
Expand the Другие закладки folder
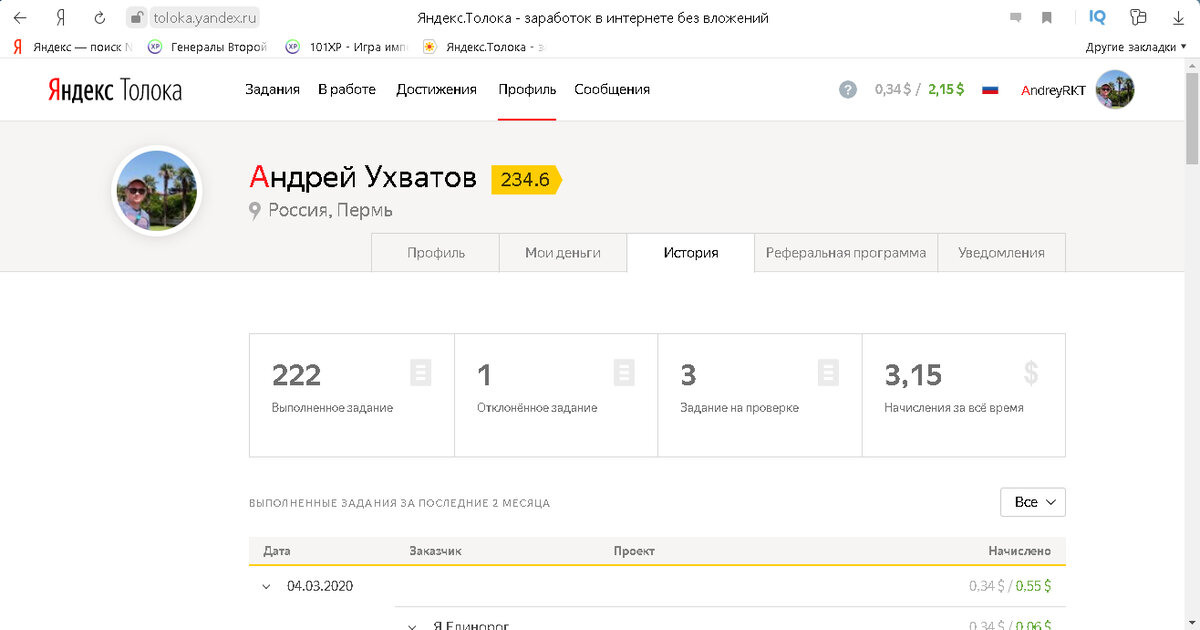pos(1135,47)
